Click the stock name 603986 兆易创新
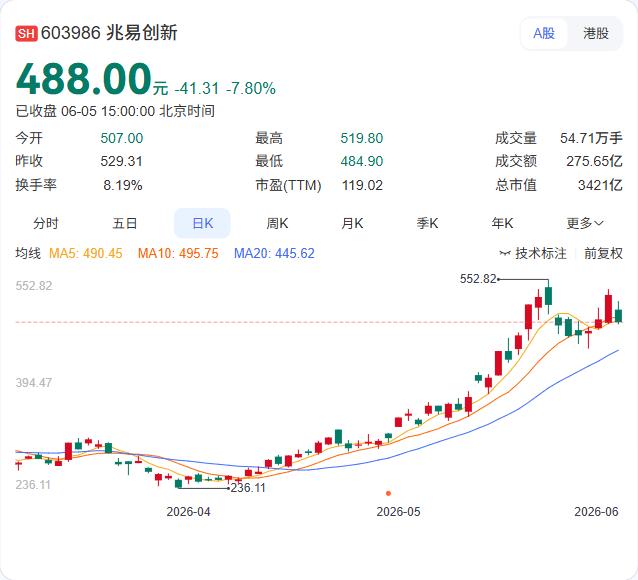Image resolution: width=638 pixels, height=580 pixels. 109,33
